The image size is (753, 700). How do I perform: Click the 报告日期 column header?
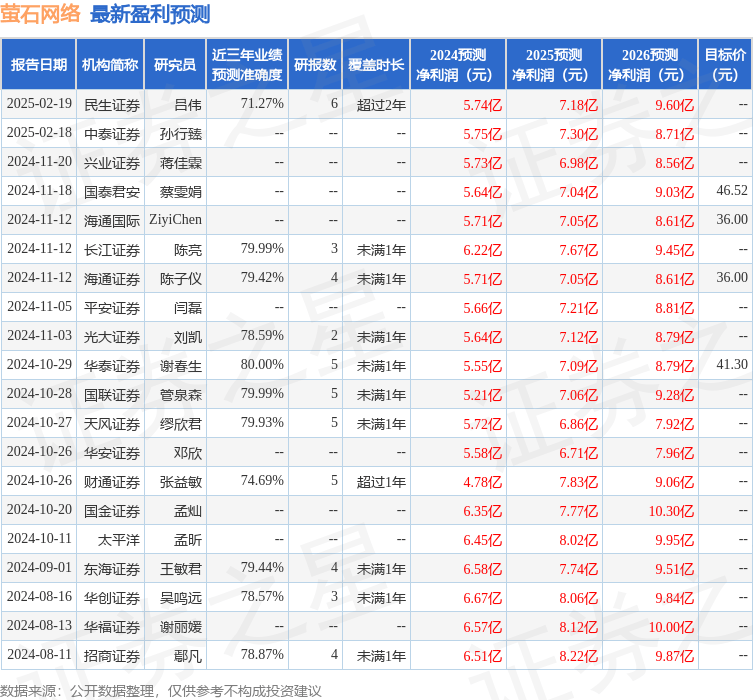coord(38,64)
